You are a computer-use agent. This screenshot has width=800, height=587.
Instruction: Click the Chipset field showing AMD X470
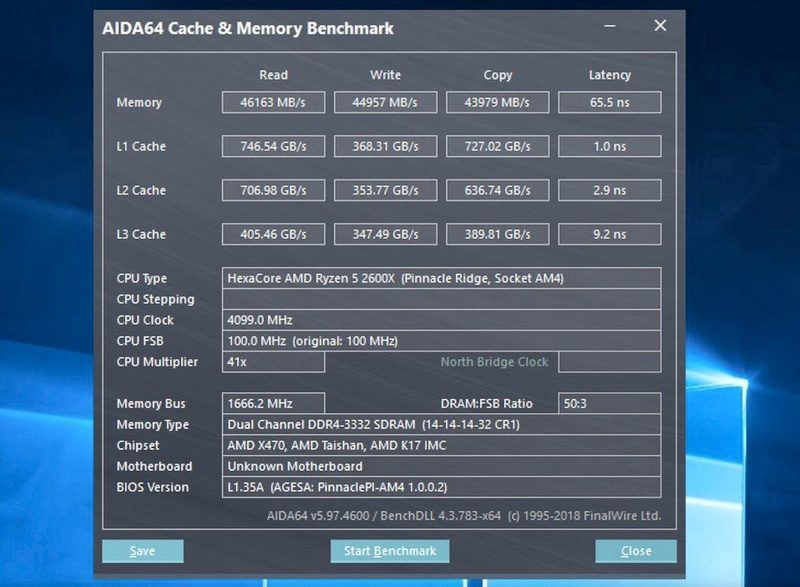point(441,446)
